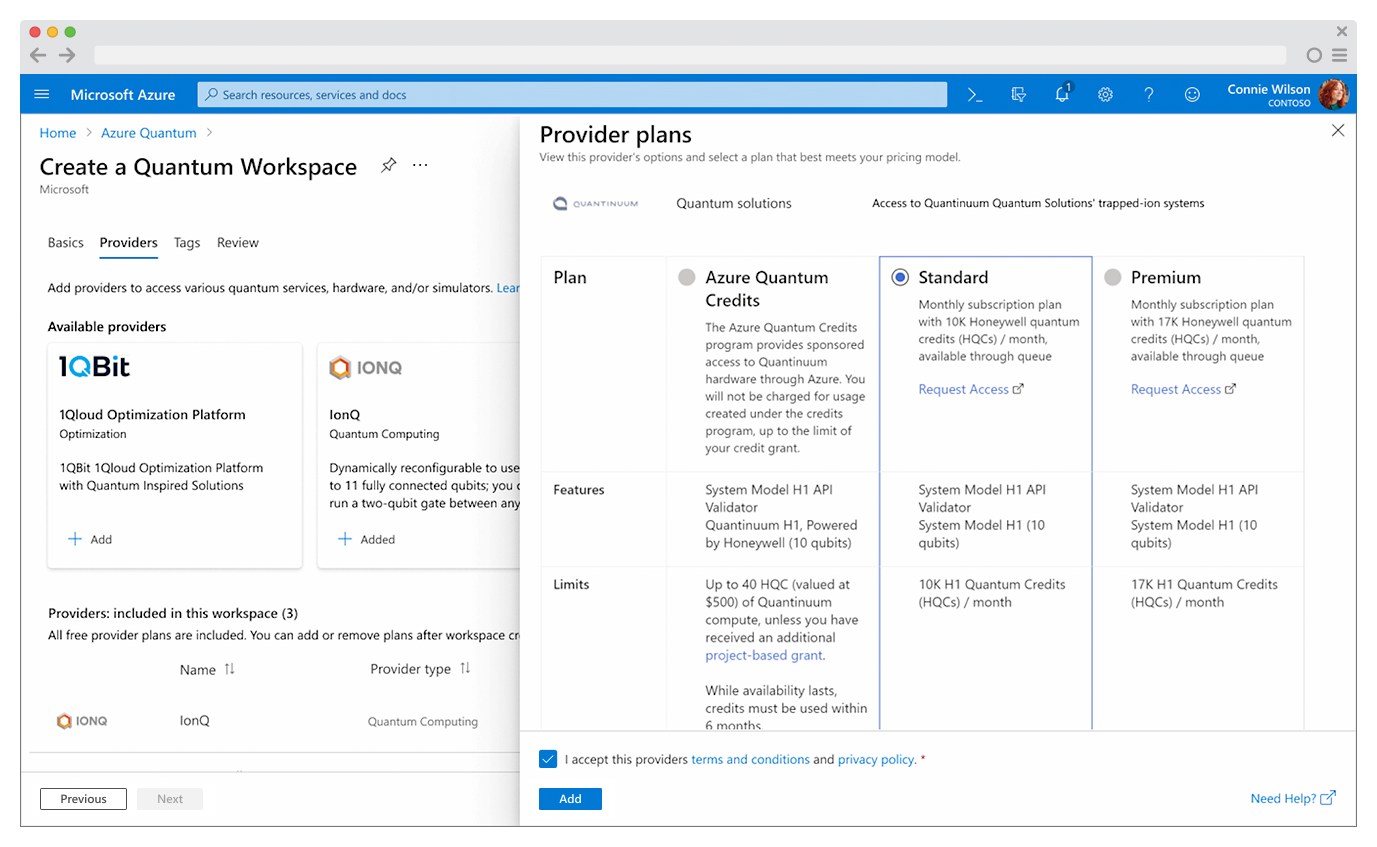
Task: Click the pin icon next to workspace title
Action: [x=388, y=166]
